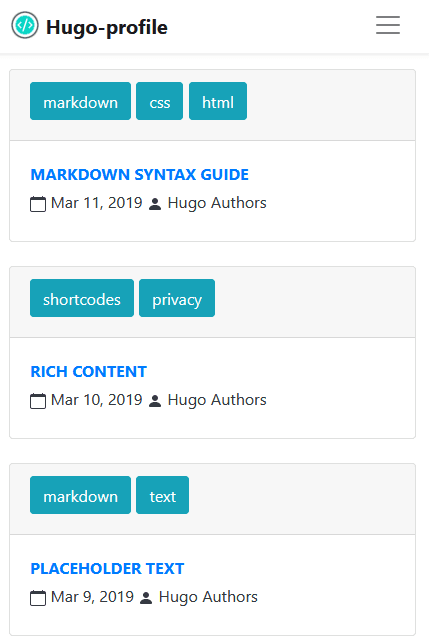Click author icon on Placeholder Text card

(x=146, y=598)
